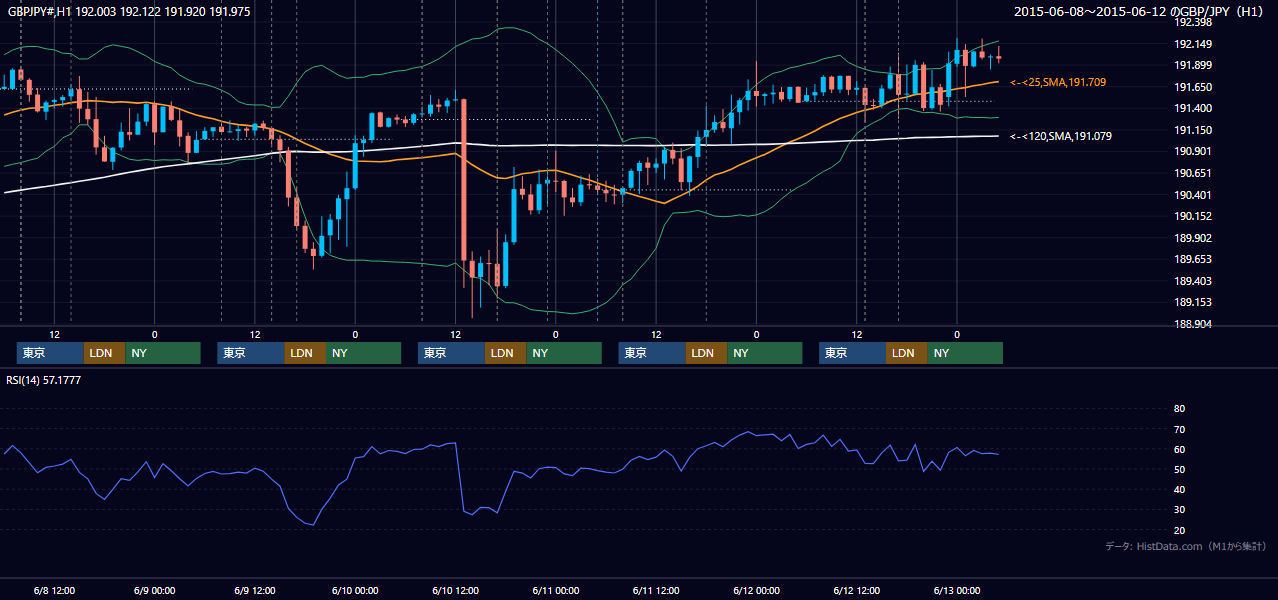Select the 6/9 12:00 date label
This screenshot has width=1278, height=600.
click(x=254, y=591)
